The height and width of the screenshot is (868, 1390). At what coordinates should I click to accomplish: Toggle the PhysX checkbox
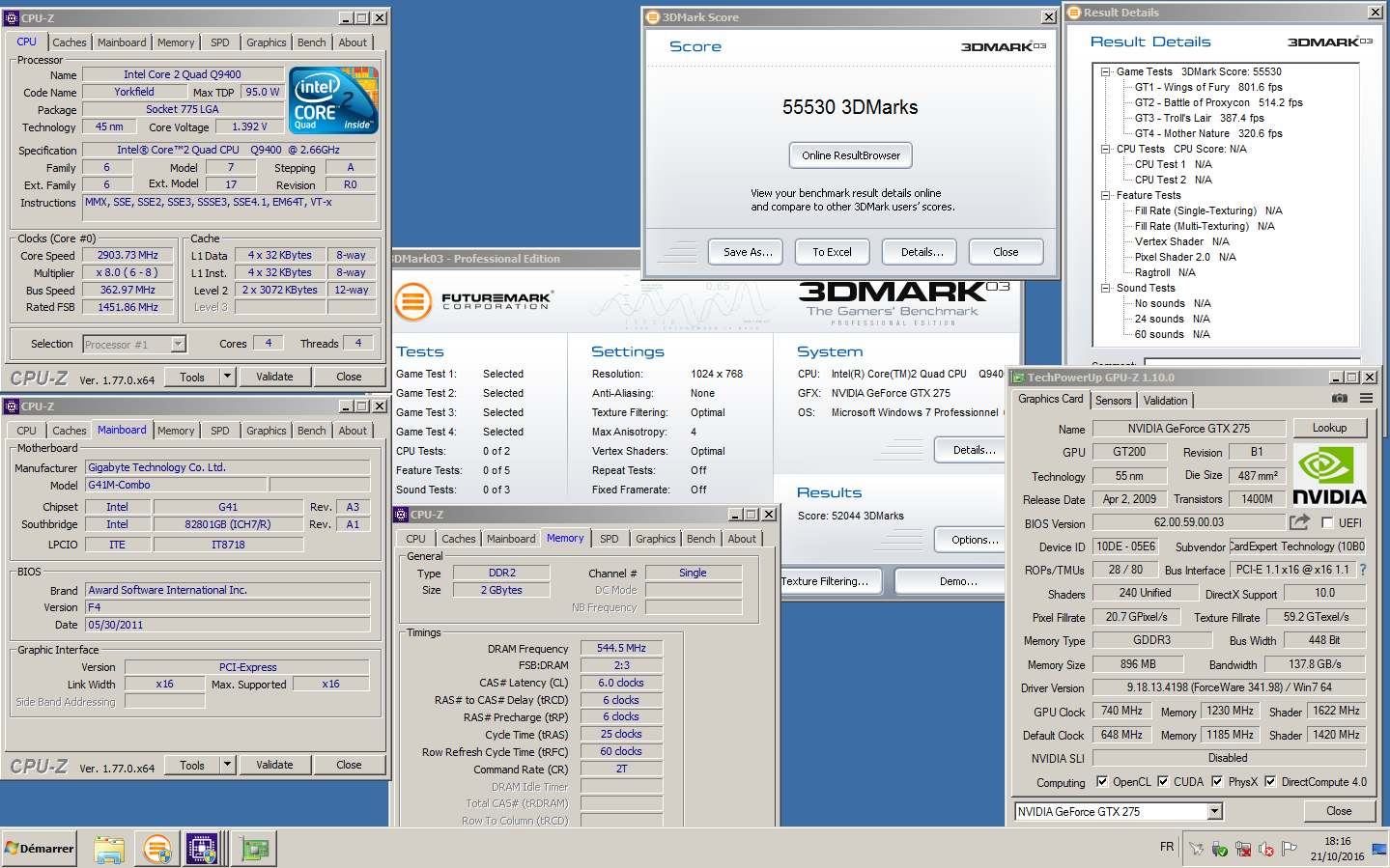1217,782
